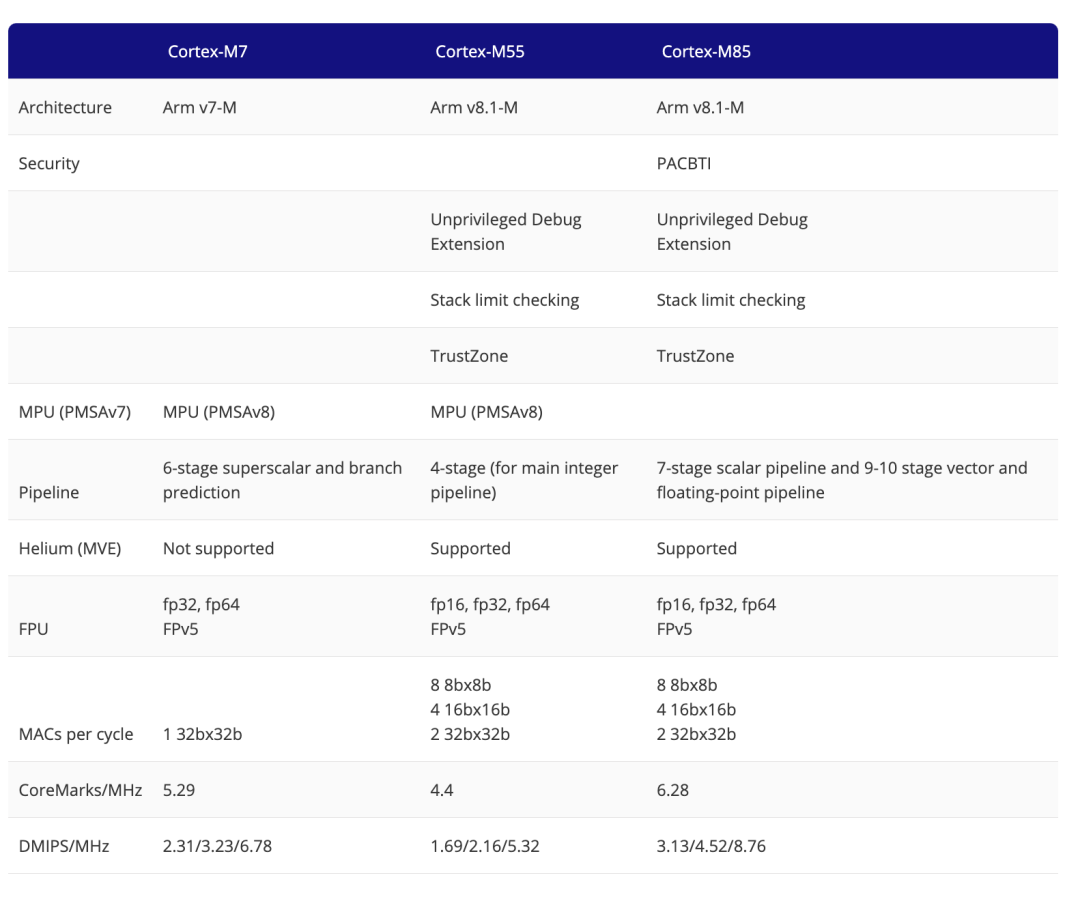Click DMIPS/MHz value 2.31/3.23/6.78
Viewport: 1080px width, 897px height.
pos(217,846)
